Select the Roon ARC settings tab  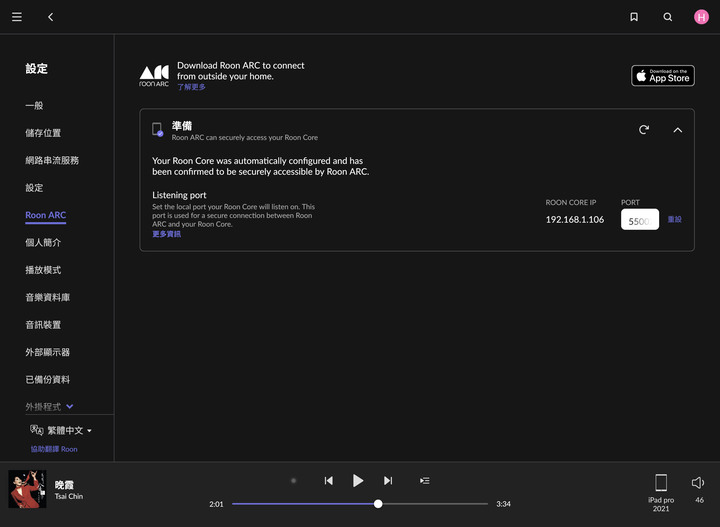pos(45,215)
